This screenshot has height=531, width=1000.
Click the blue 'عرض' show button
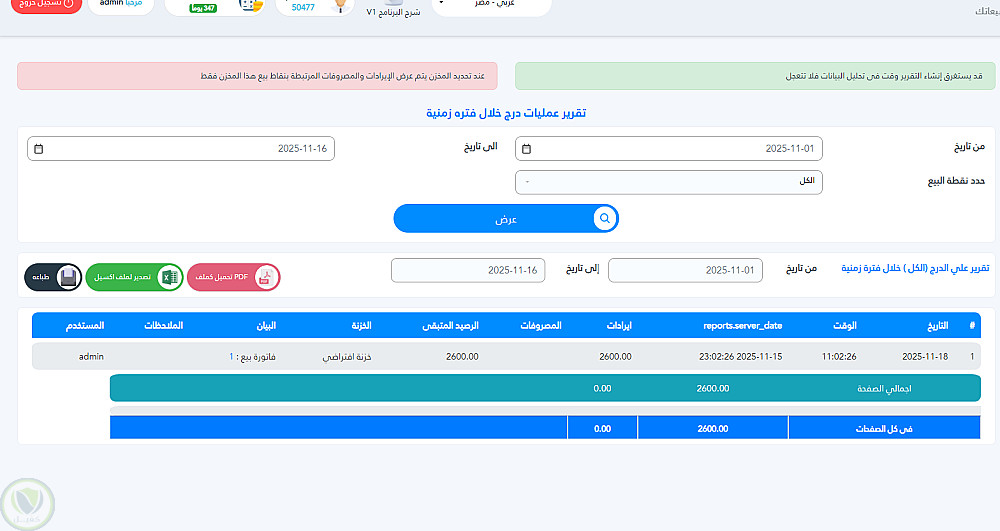pos(506,219)
